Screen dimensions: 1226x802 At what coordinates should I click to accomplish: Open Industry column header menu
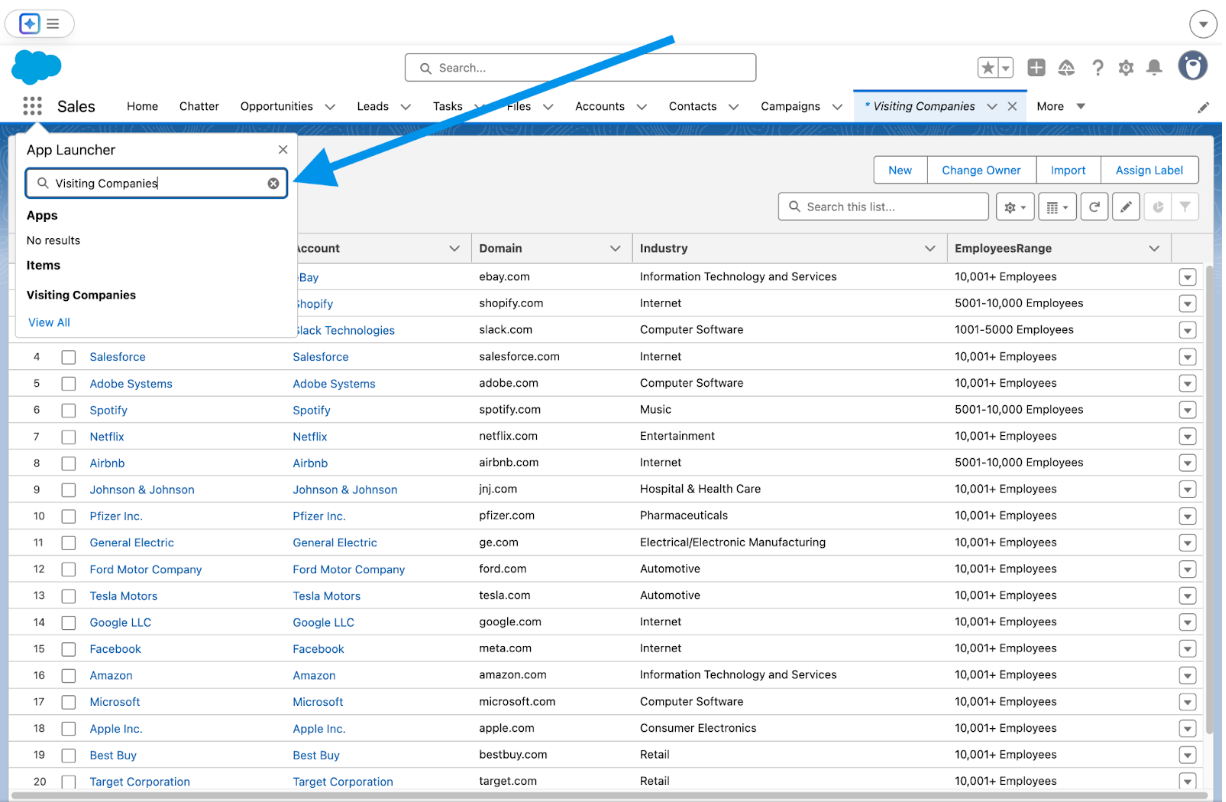[929, 248]
